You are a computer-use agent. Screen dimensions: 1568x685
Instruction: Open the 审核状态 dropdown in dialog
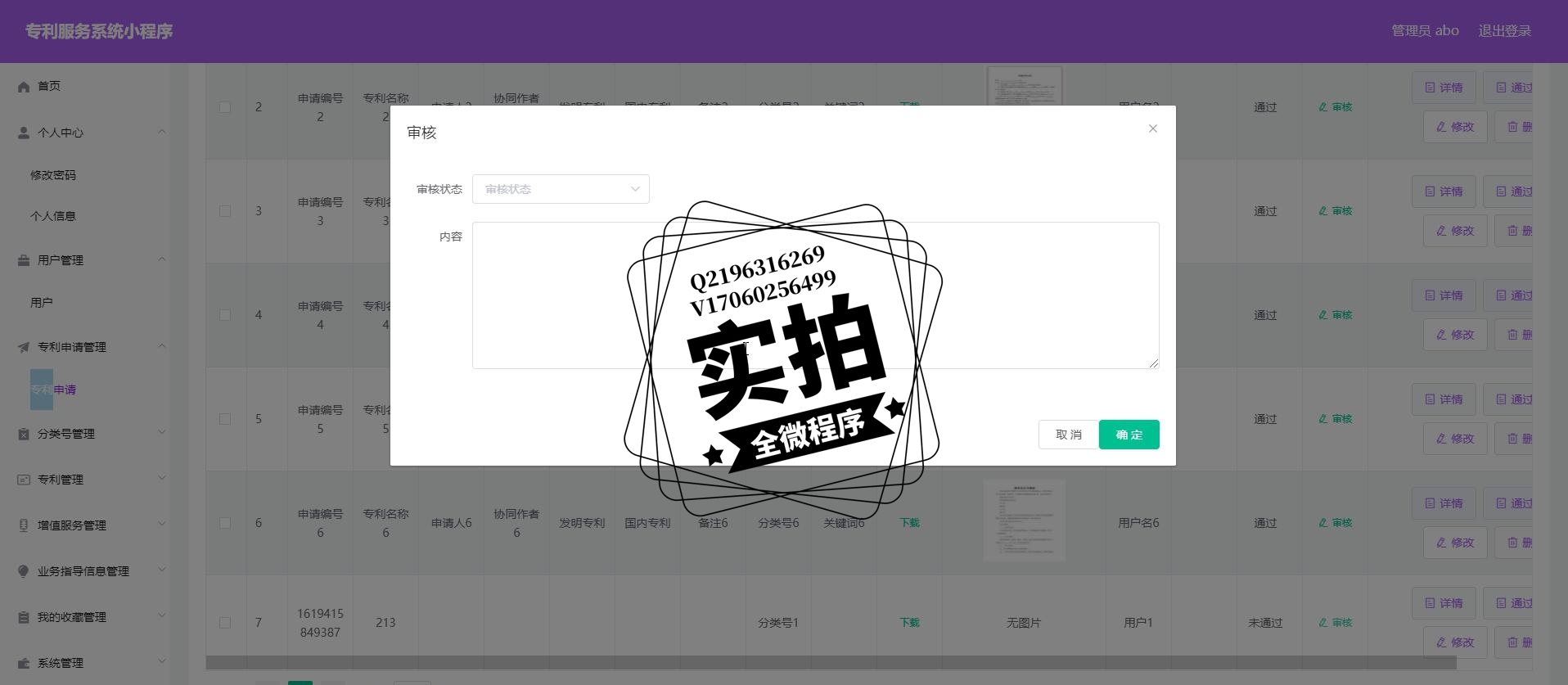click(561, 189)
